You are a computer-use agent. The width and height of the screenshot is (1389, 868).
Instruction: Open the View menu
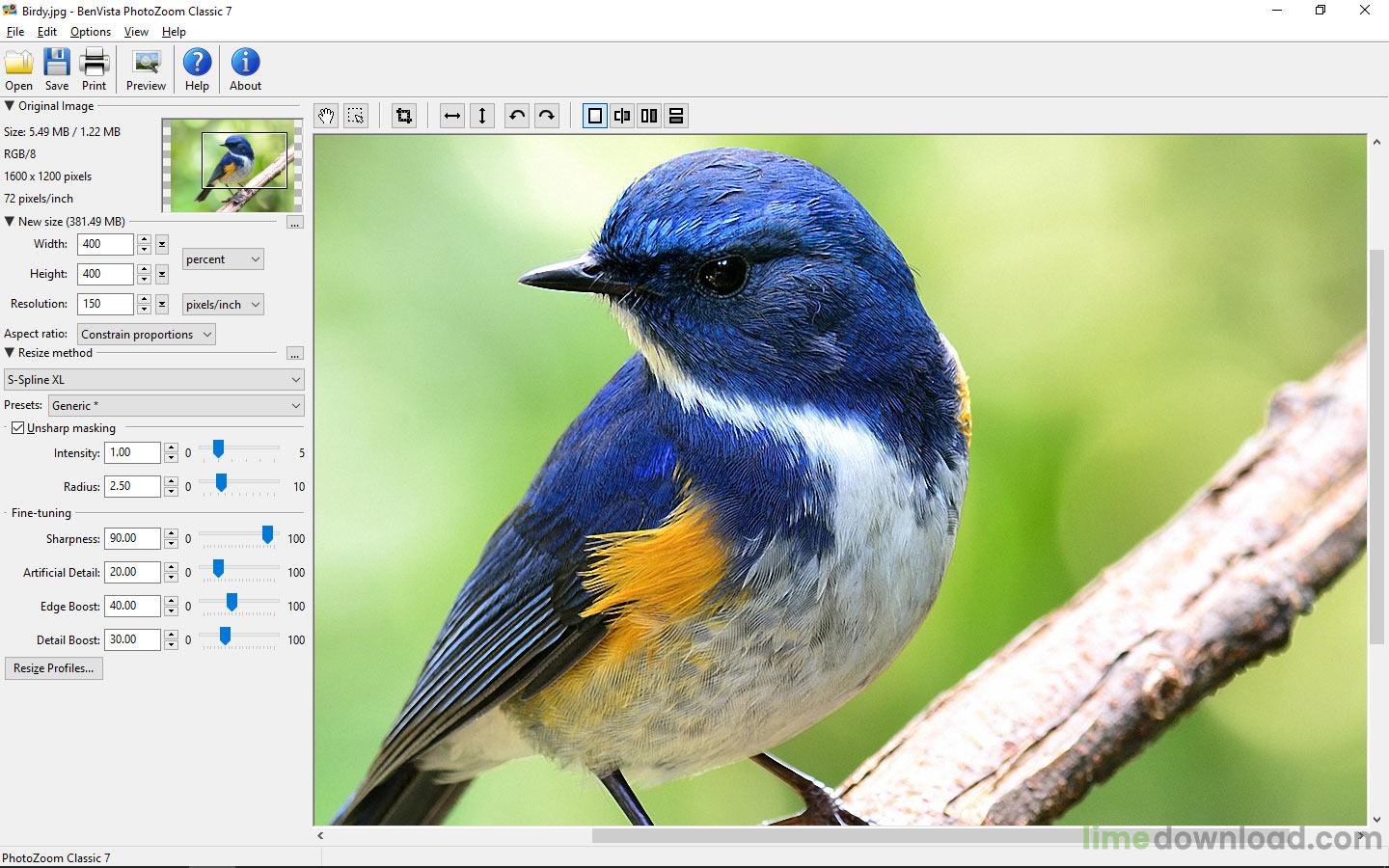point(136,32)
